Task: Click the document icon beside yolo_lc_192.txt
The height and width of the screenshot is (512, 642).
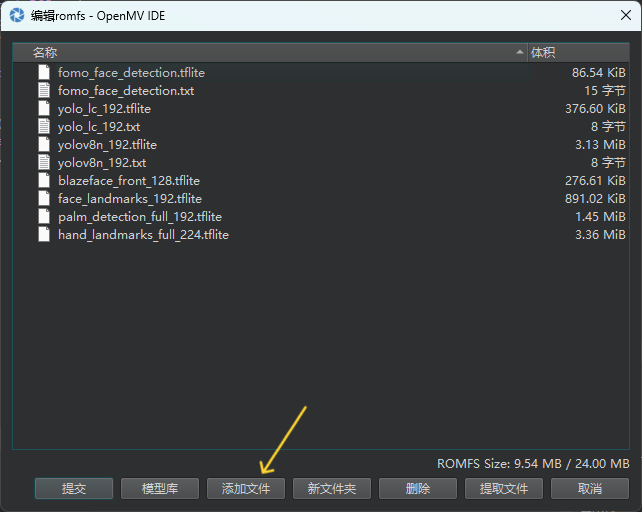Action: [x=43, y=127]
